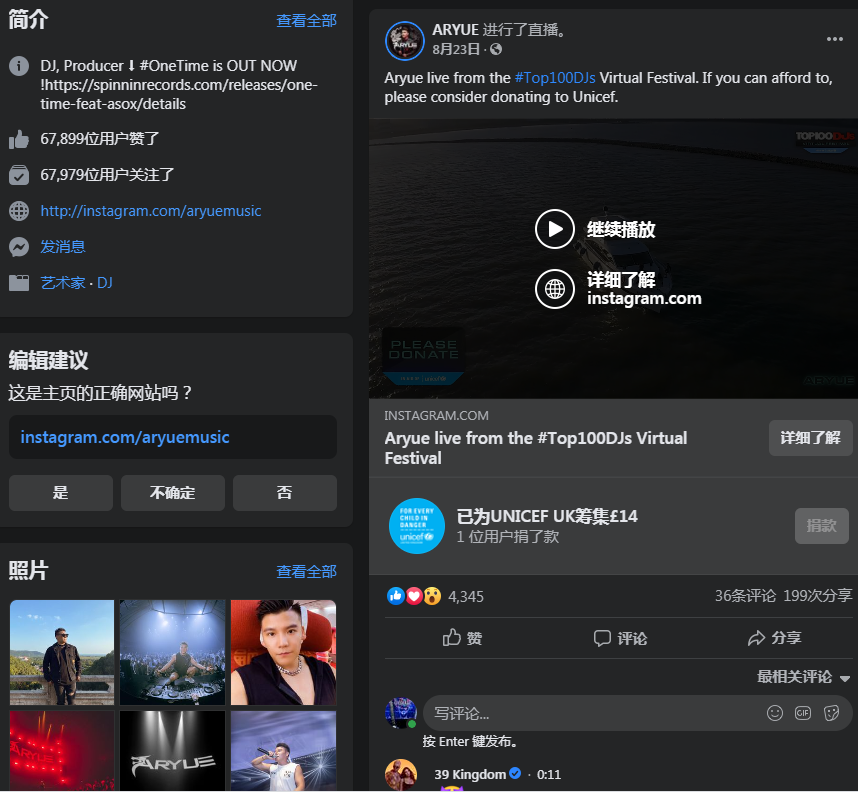This screenshot has width=858, height=795.
Task: Click the 评论 comment button
Action: coord(620,638)
